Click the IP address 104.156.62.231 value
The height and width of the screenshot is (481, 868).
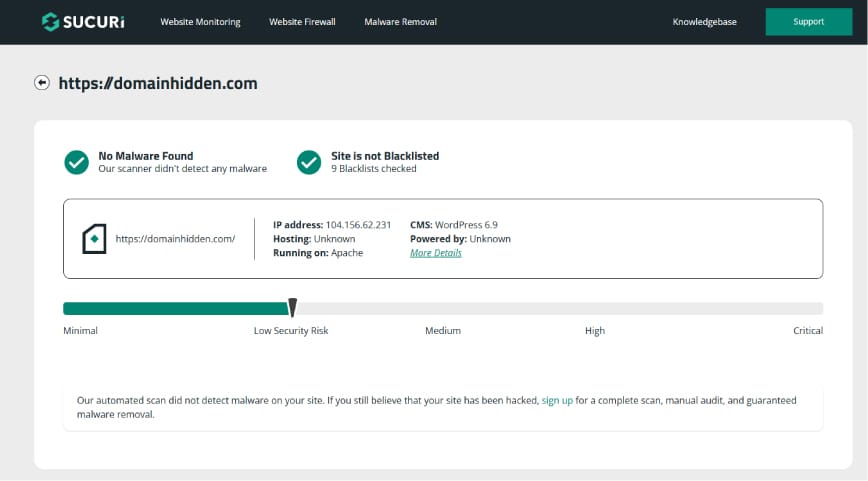pyautogui.click(x=358, y=225)
